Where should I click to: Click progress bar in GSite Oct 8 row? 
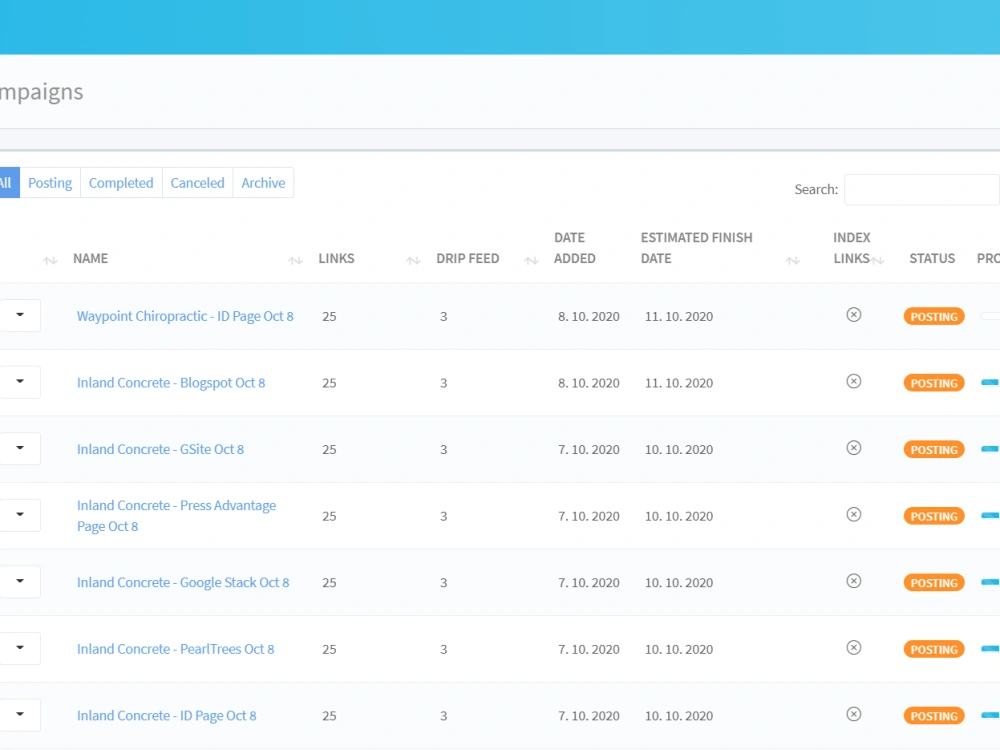click(990, 449)
